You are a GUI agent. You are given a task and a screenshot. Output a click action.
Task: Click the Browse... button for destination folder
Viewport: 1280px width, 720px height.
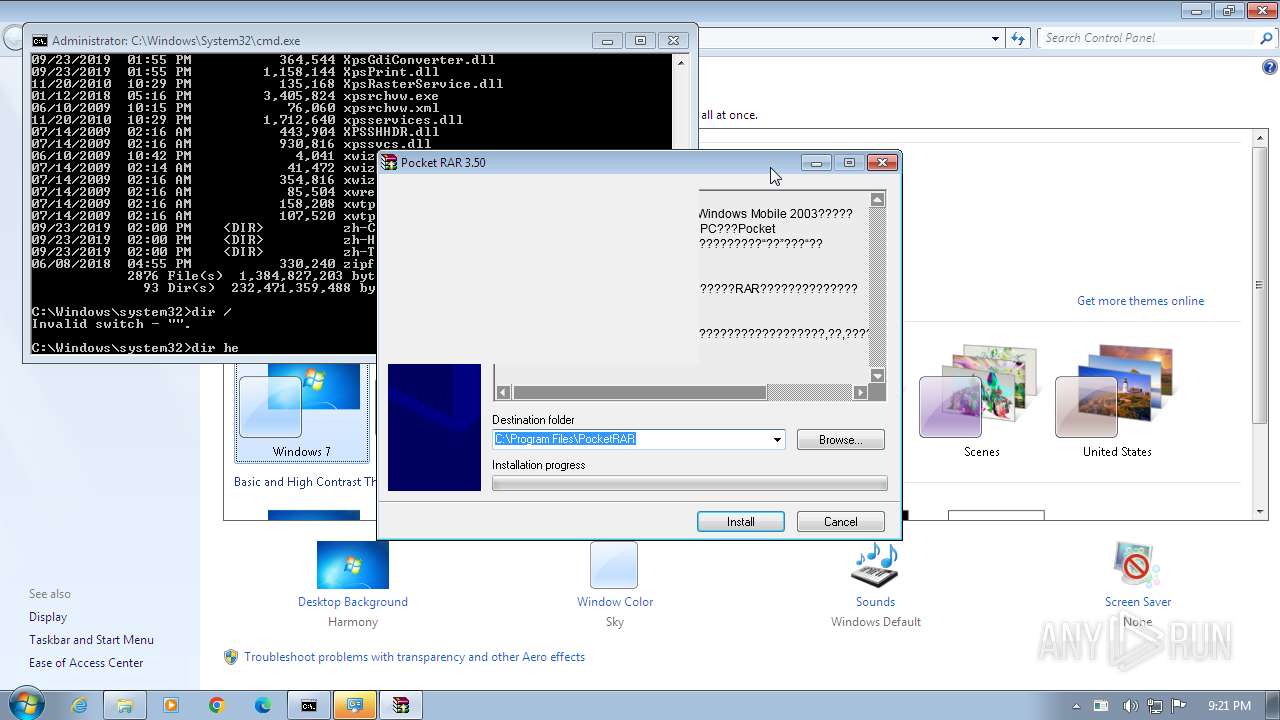point(841,440)
